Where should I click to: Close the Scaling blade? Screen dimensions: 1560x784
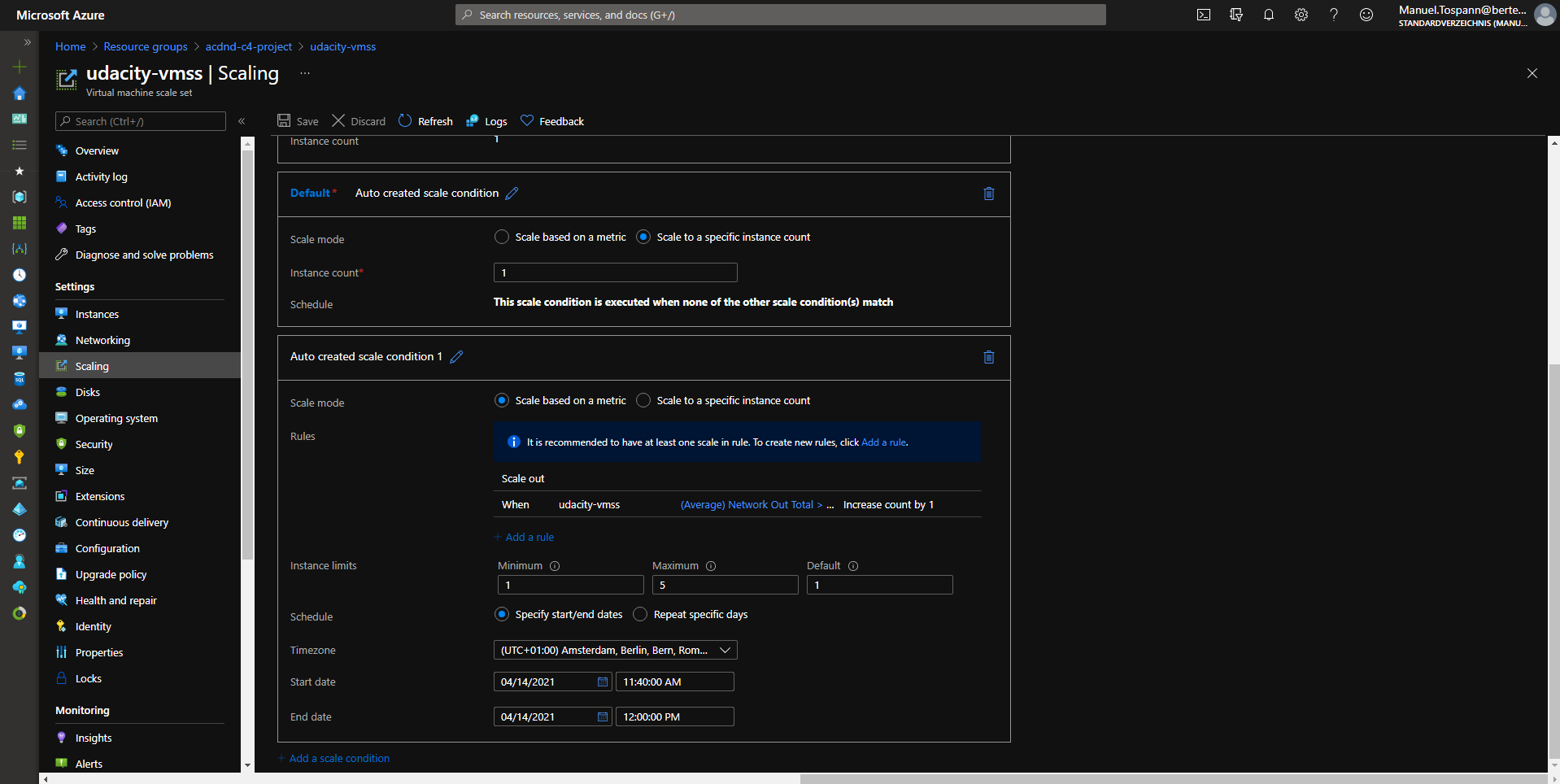pos(1532,73)
